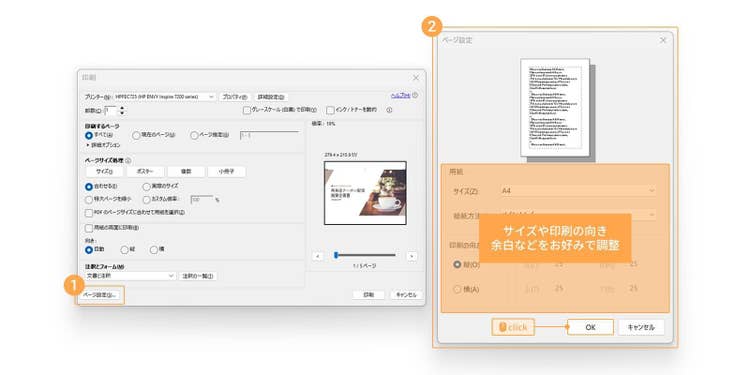Viewport: 750px width, 375px height.
Task: Select the 合わせる fit radio button
Action: click(88, 187)
